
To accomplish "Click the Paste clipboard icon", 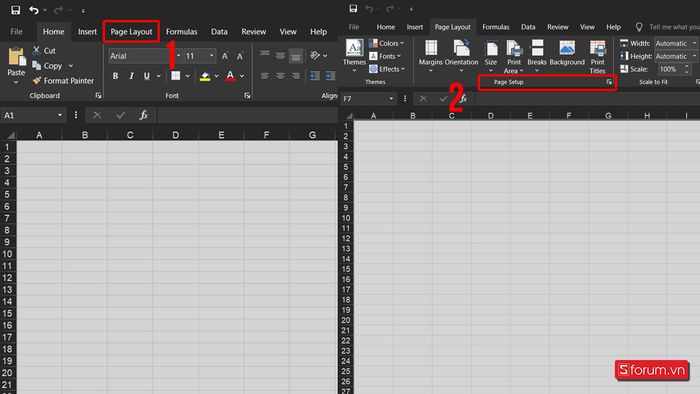I will 17,58.
